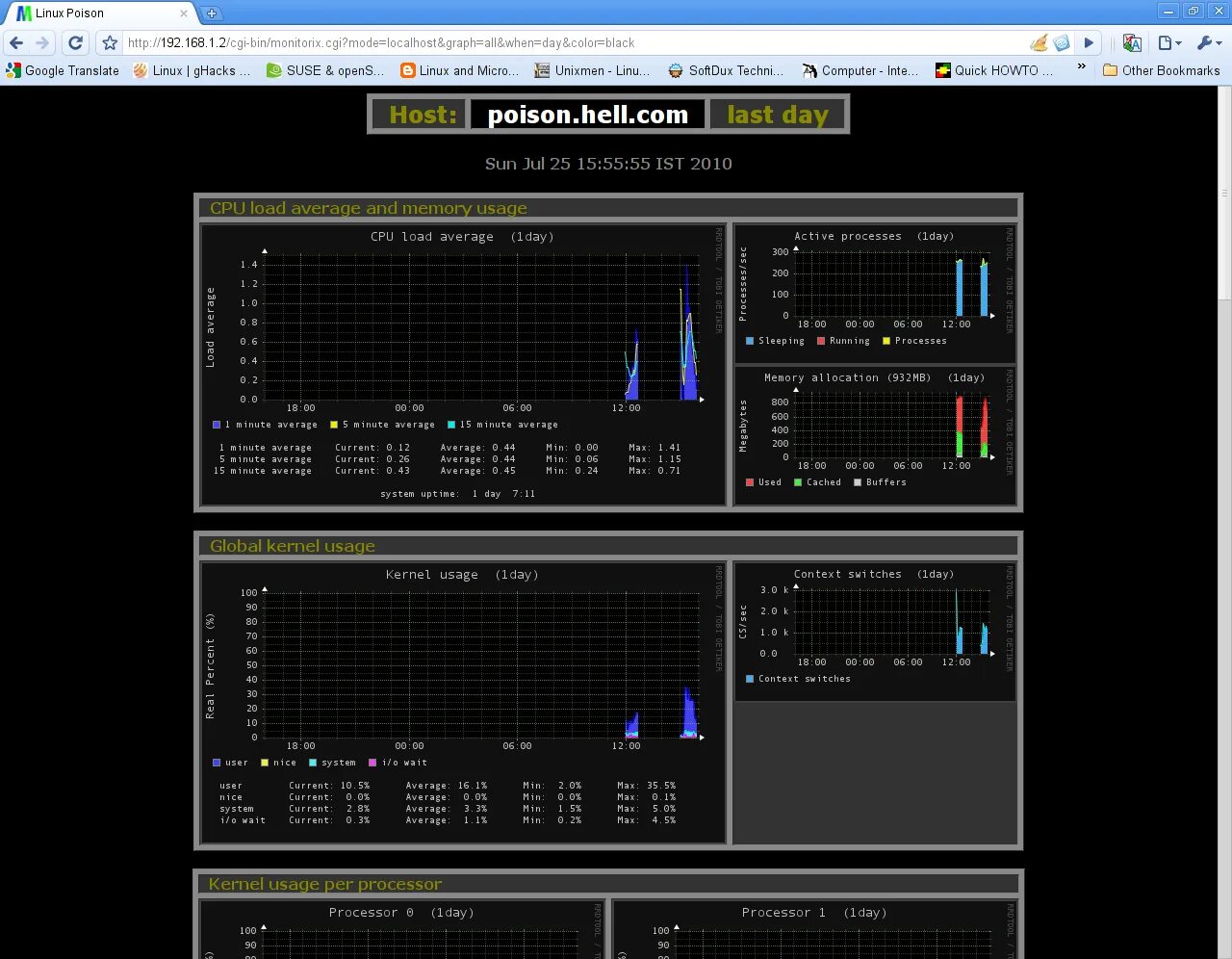Open Google Translate bookmark
This screenshot has width=1232, height=959.
click(63, 70)
